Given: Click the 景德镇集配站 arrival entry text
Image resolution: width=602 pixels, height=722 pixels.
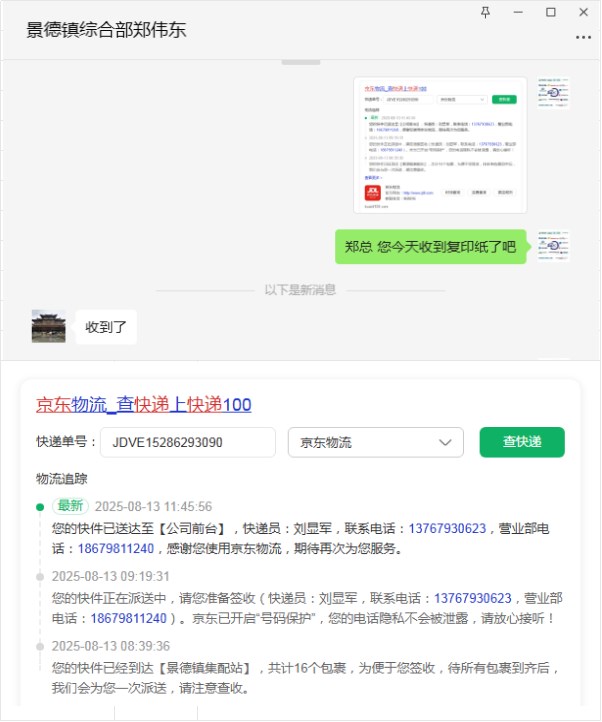Looking at the screenshot, I should tap(305, 678).
